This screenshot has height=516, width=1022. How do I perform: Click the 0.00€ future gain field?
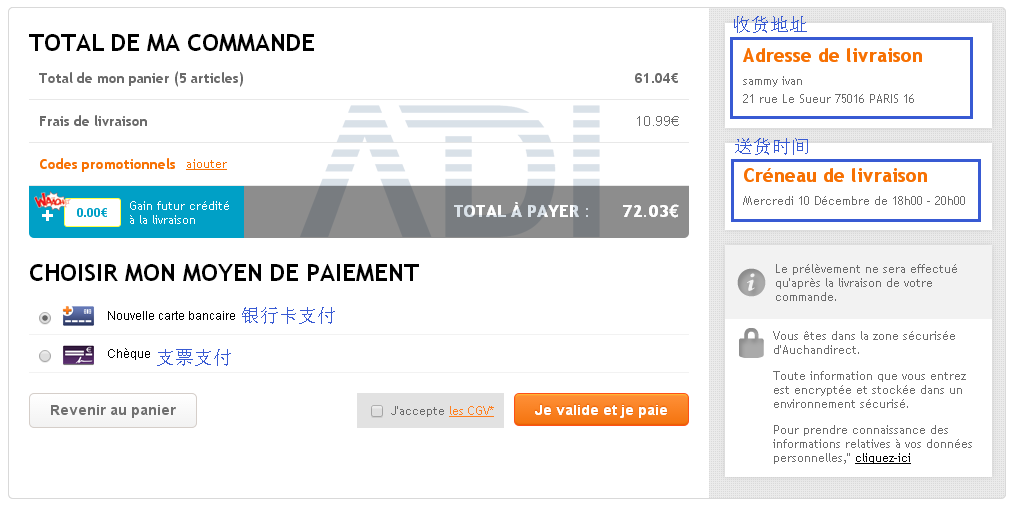pyautogui.click(x=92, y=212)
